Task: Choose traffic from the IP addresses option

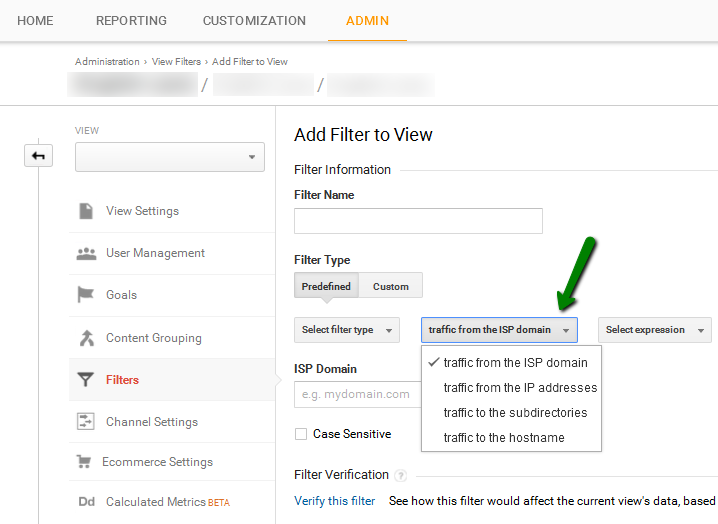Action: (511, 388)
